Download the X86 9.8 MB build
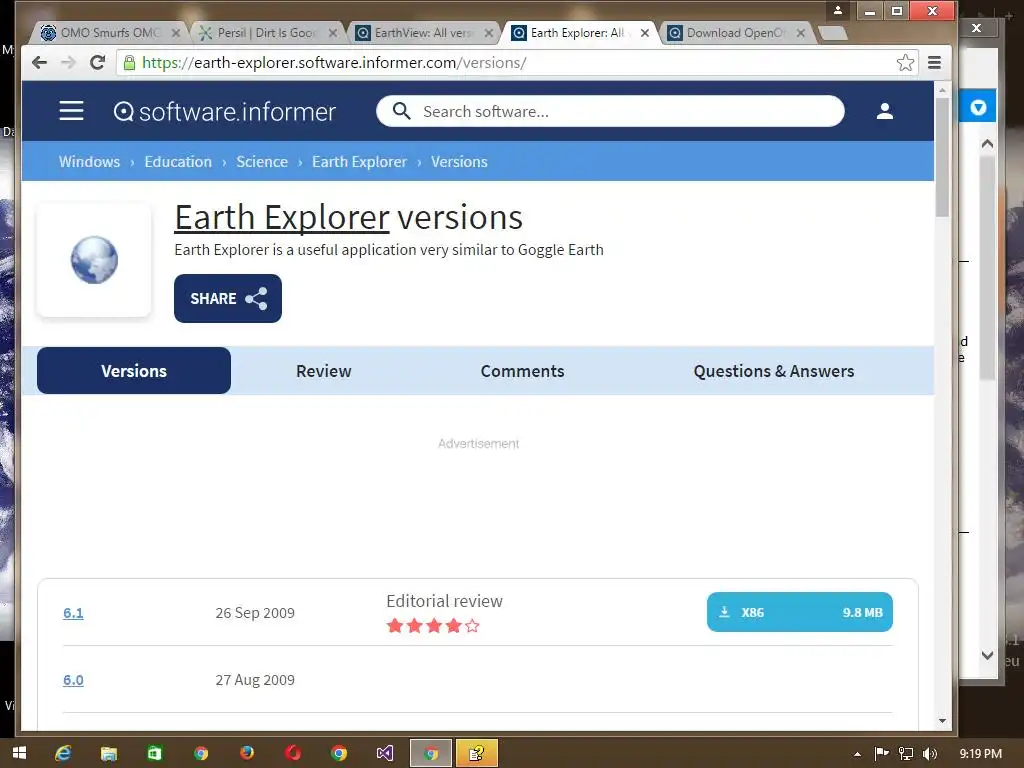 799,612
